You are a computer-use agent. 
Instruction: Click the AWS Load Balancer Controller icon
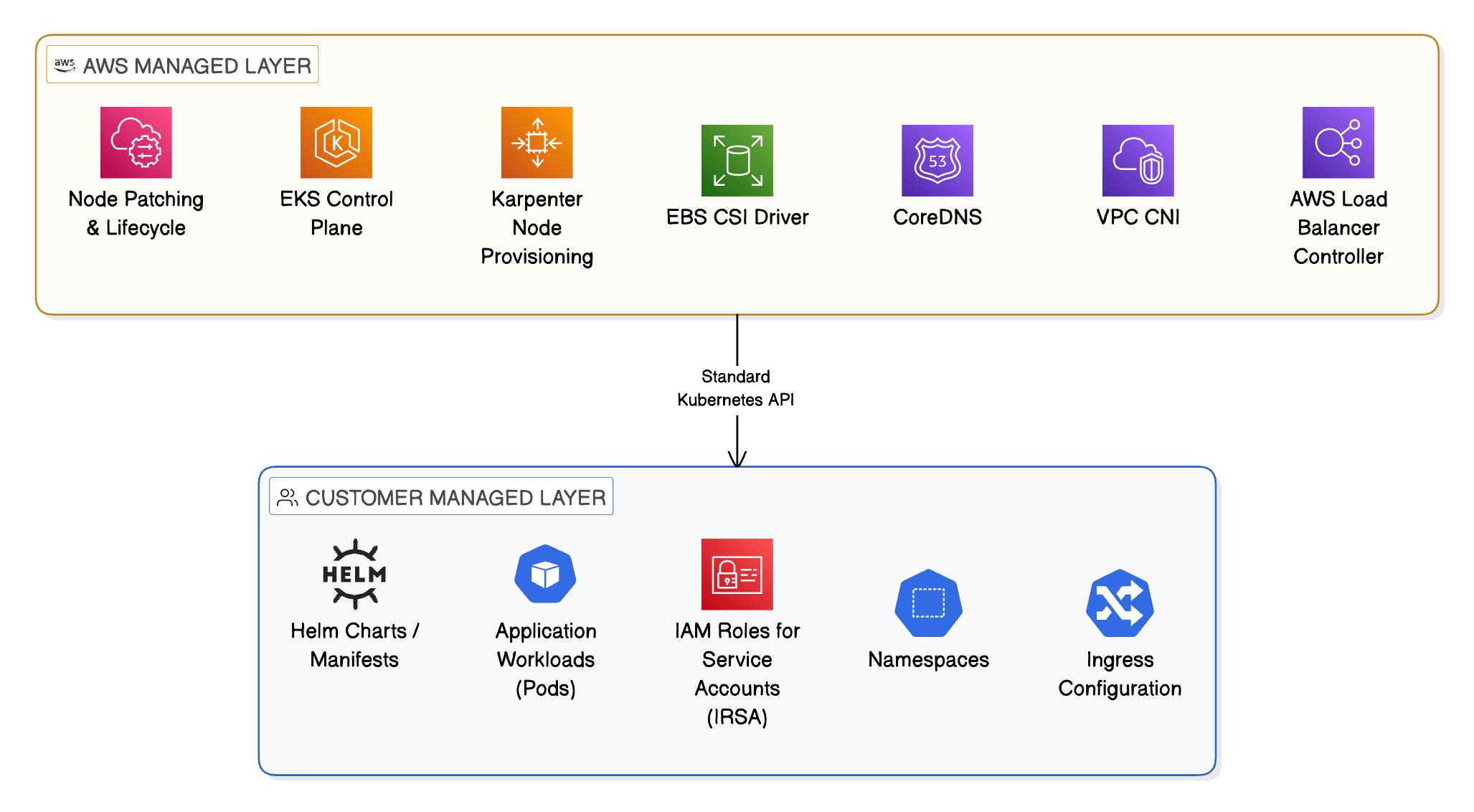pos(1338,142)
